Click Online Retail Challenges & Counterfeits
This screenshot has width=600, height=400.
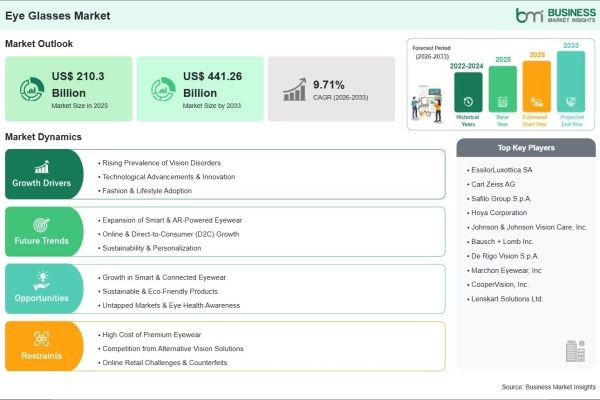click(165, 362)
